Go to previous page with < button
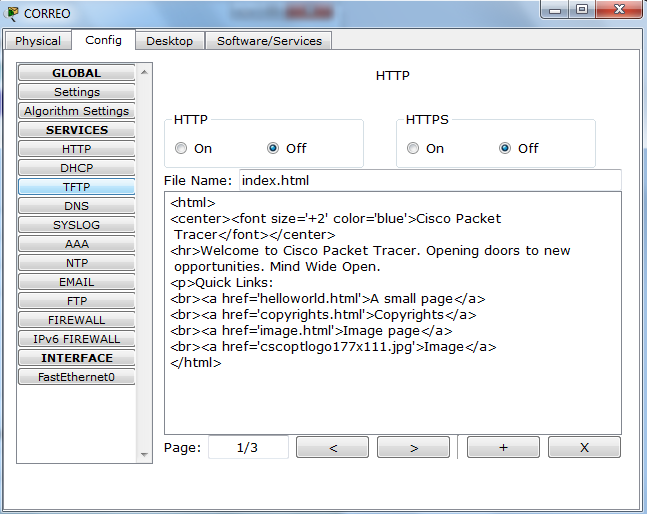The width and height of the screenshot is (647, 514). click(332, 447)
